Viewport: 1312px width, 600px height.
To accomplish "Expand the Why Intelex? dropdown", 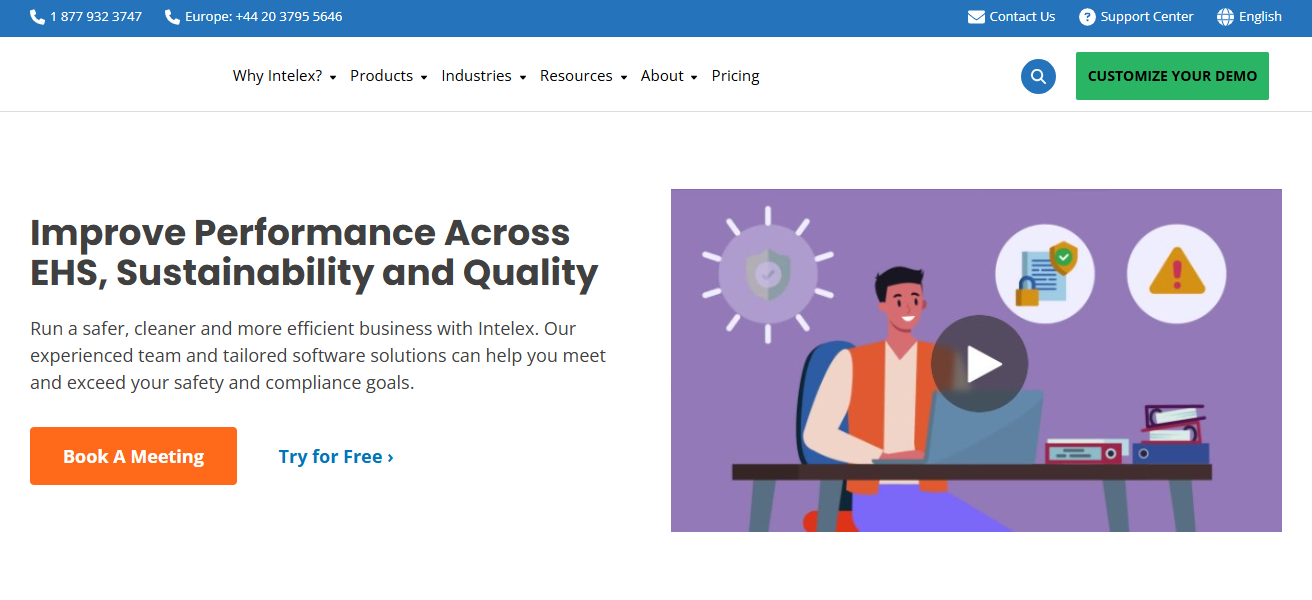I will pos(284,76).
